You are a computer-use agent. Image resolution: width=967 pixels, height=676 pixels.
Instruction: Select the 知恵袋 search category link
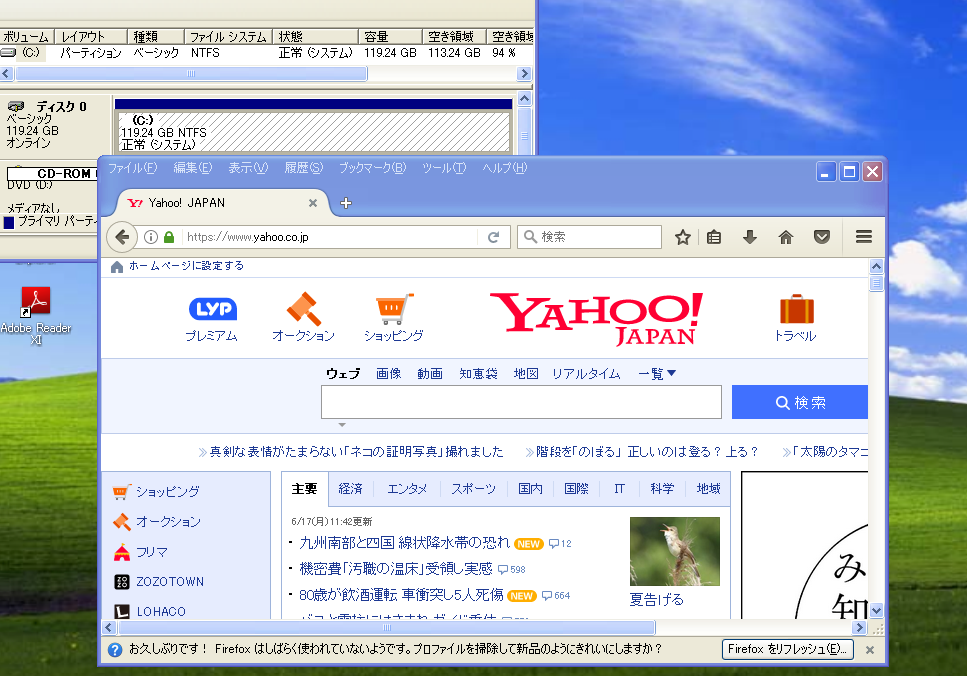pyautogui.click(x=478, y=374)
